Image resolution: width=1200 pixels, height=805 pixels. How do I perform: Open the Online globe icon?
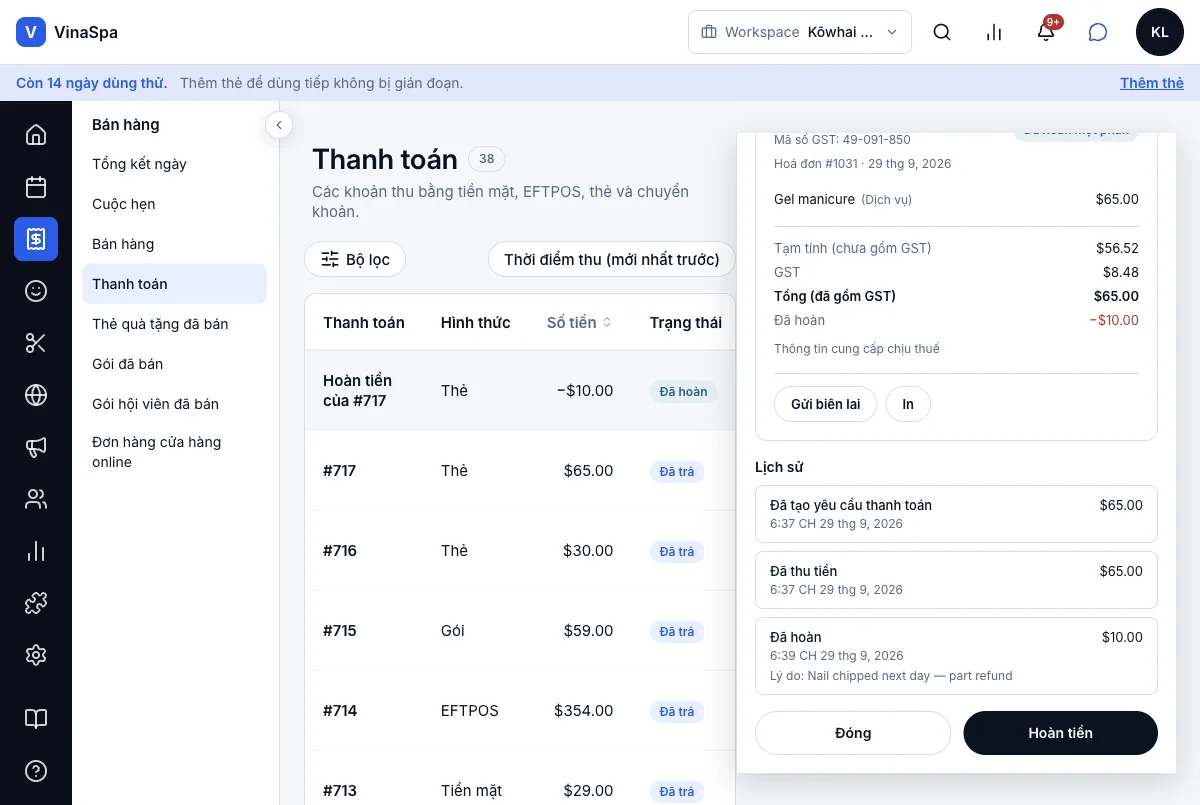point(36,395)
